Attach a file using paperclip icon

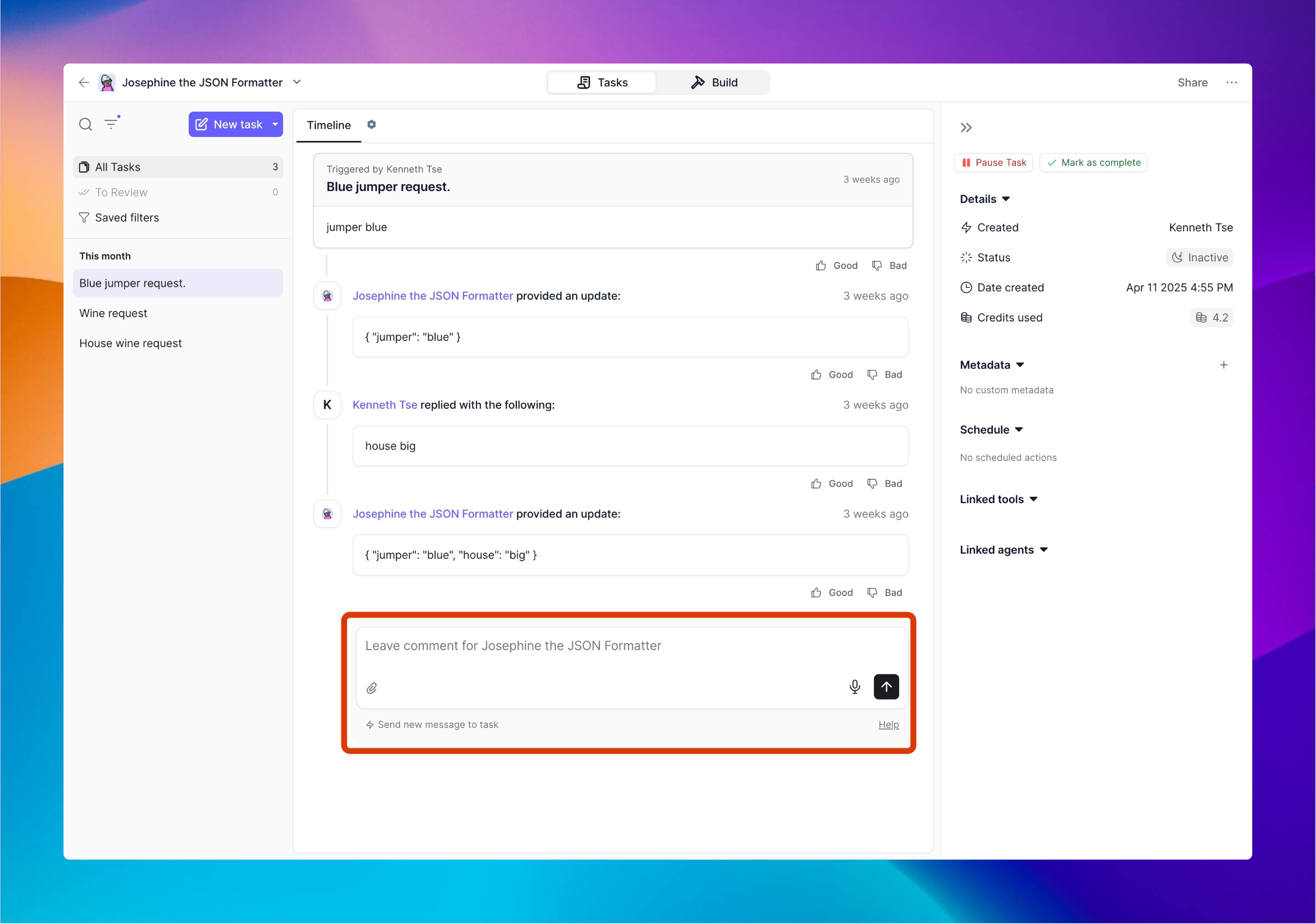pos(372,688)
